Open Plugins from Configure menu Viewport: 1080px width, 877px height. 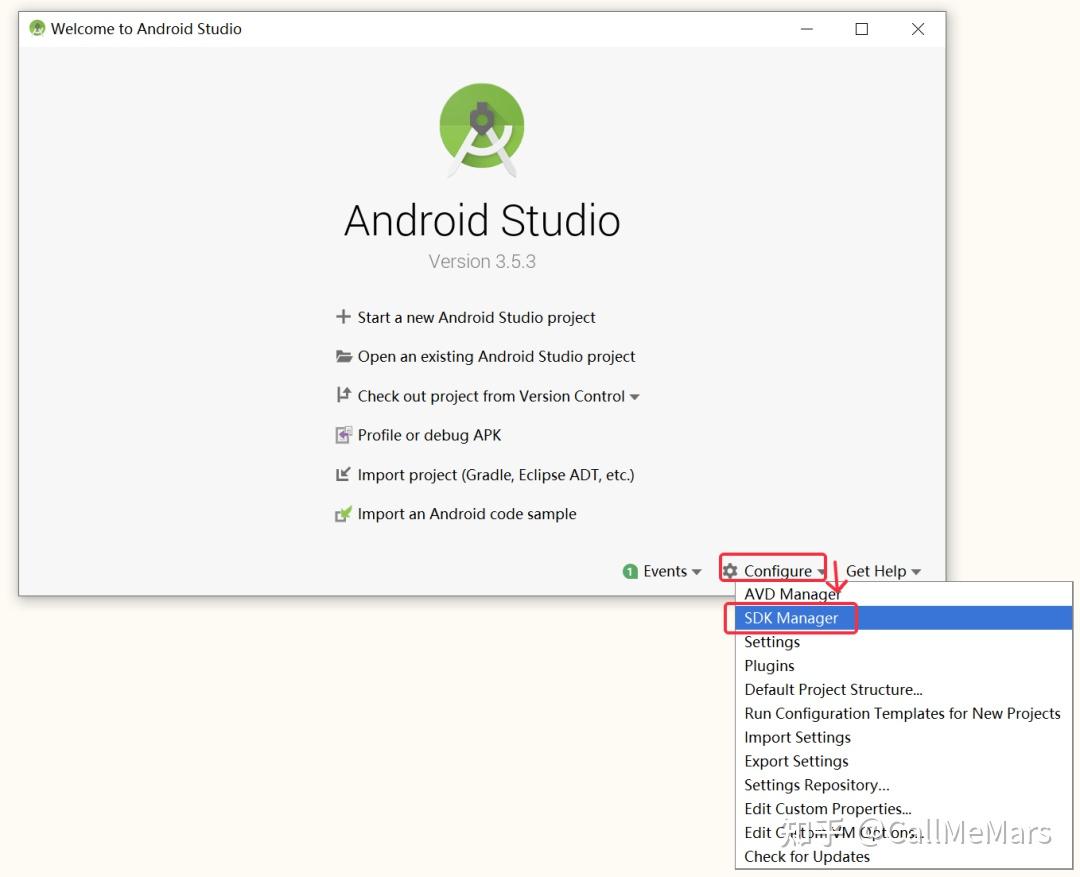[x=904, y=666]
